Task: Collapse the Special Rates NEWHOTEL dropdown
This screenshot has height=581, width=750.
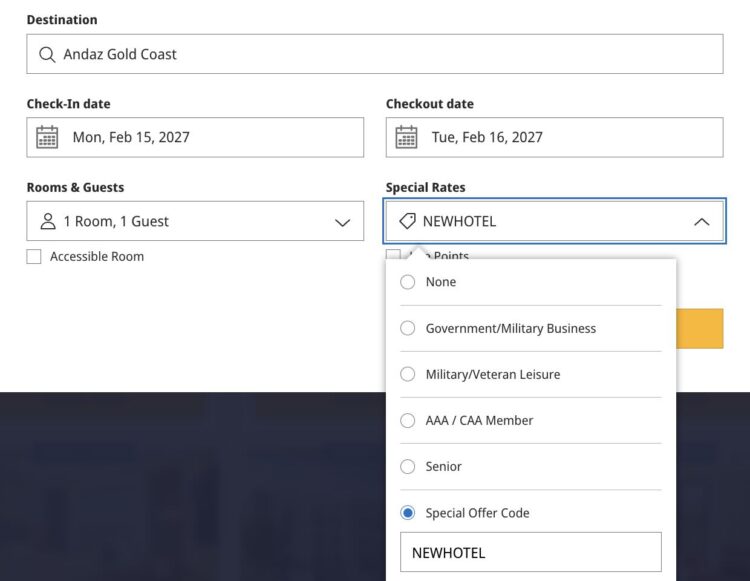Action: pyautogui.click(x=554, y=221)
